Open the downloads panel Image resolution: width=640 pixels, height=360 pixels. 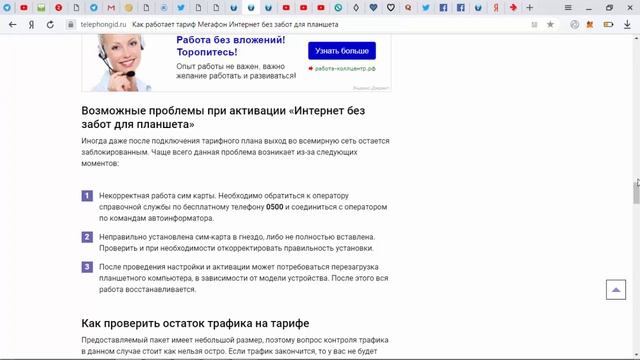[x=627, y=24]
